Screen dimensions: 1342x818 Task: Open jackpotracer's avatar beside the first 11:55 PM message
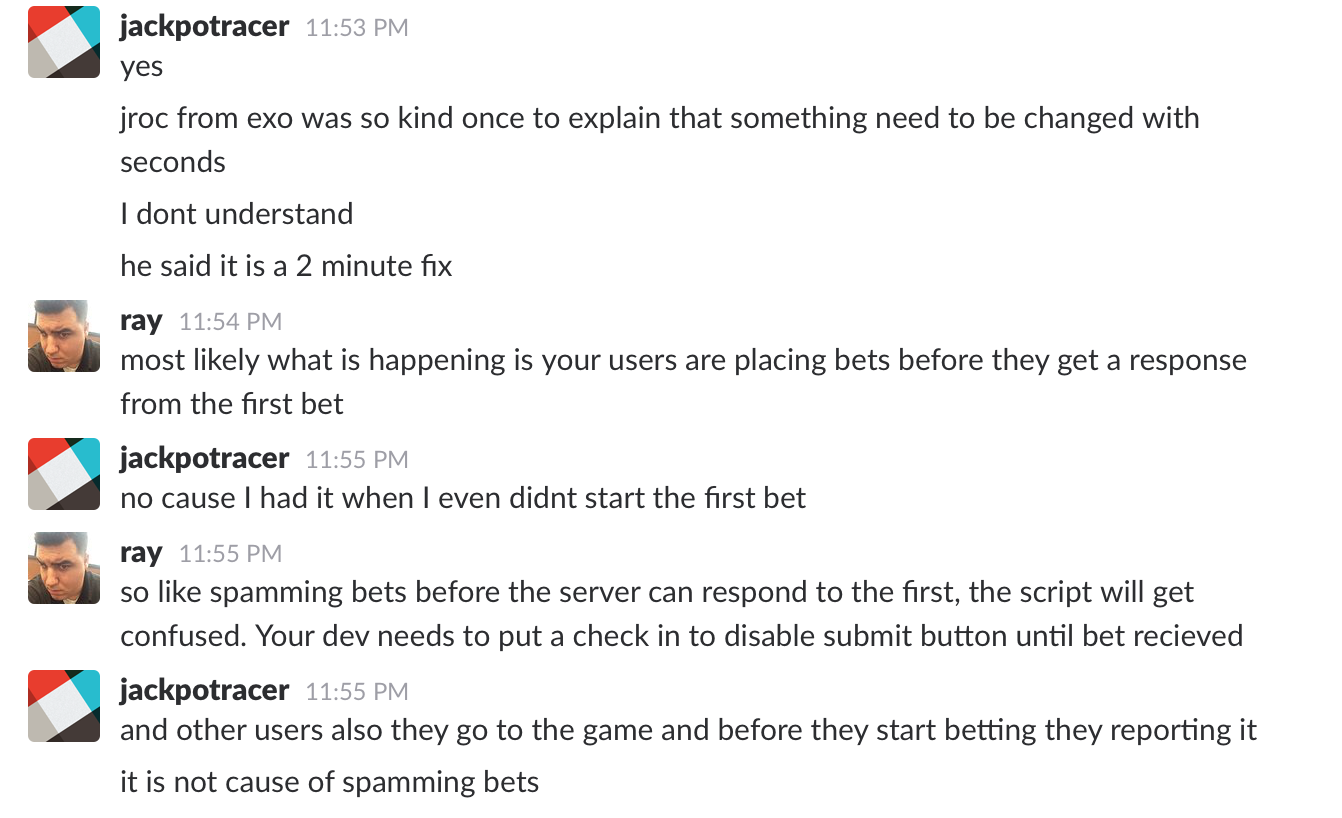pyautogui.click(x=64, y=474)
